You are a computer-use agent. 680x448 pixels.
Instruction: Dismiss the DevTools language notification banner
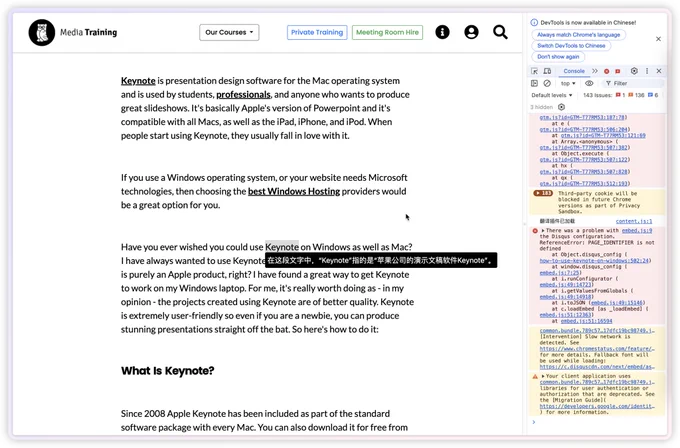point(658,39)
